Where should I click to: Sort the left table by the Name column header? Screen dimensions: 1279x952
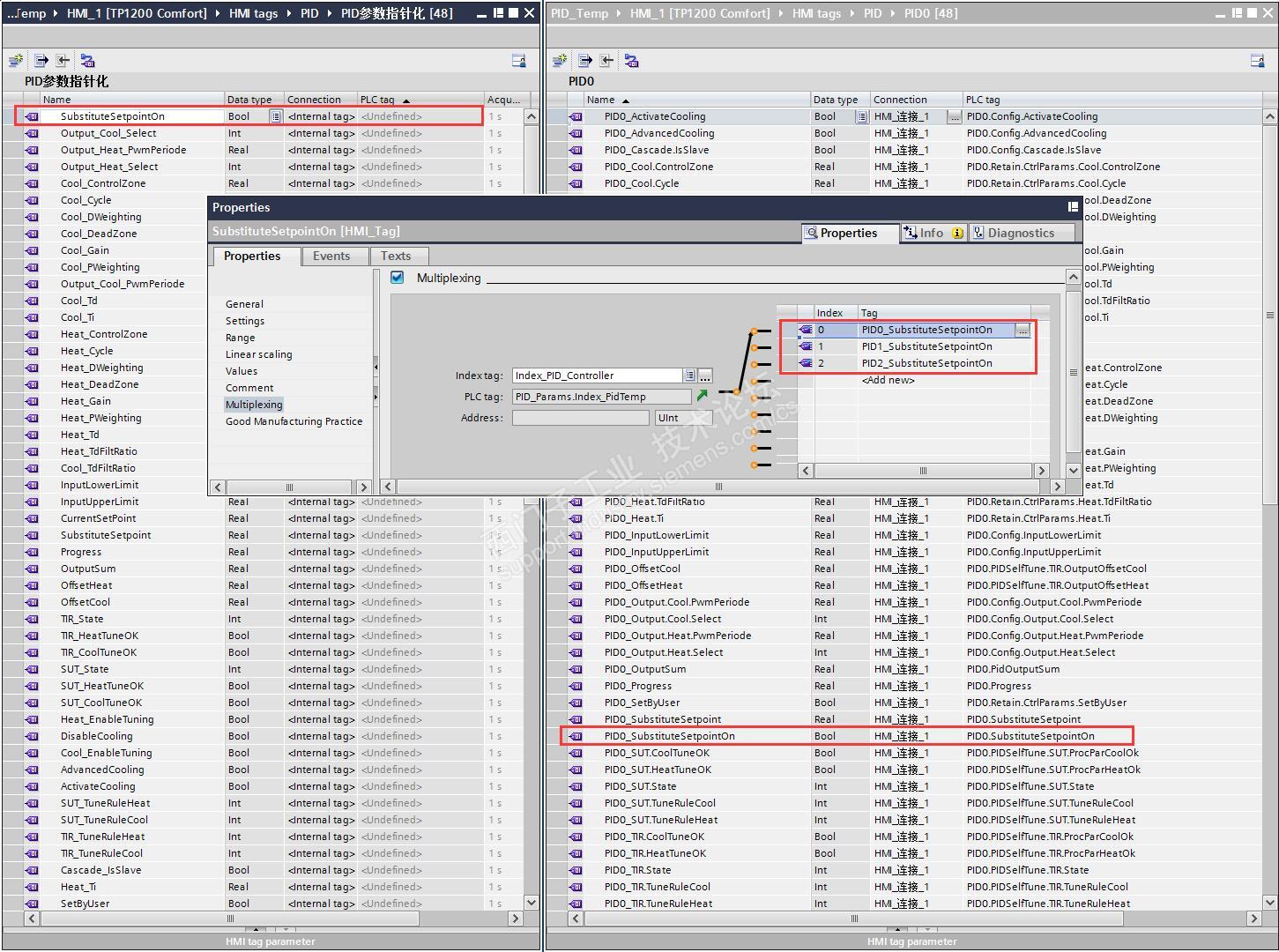(x=57, y=100)
